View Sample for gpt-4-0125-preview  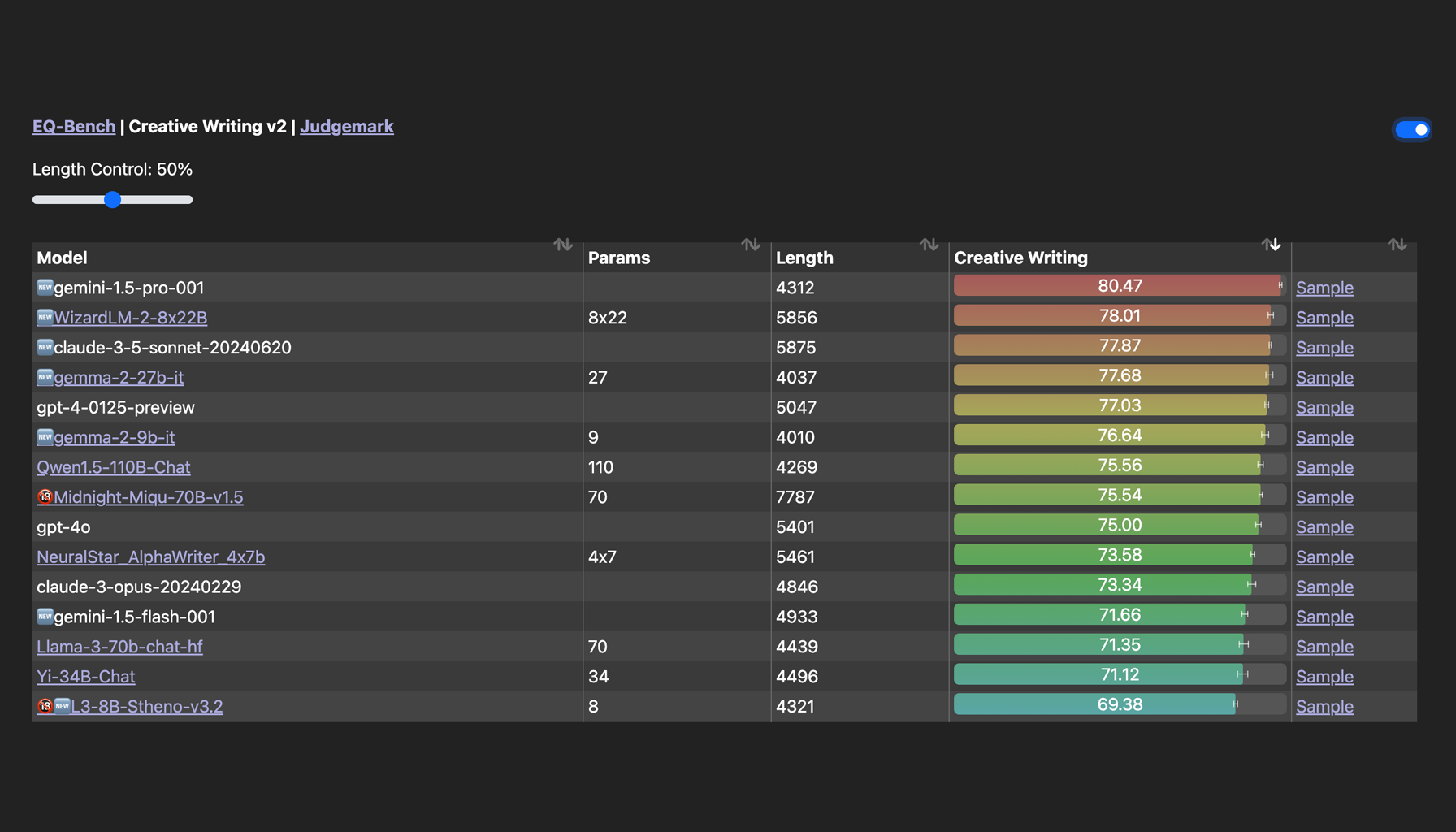coord(1324,408)
